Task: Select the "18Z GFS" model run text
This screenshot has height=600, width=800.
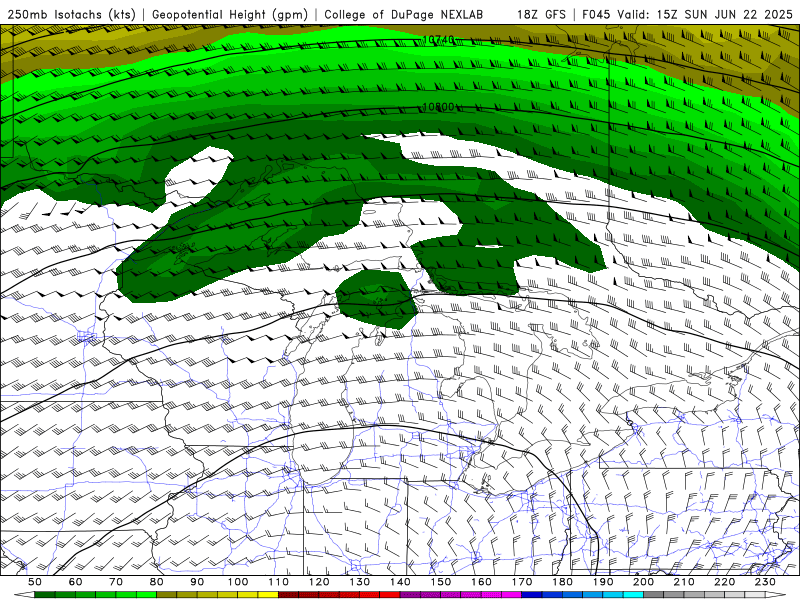Action: (541, 14)
